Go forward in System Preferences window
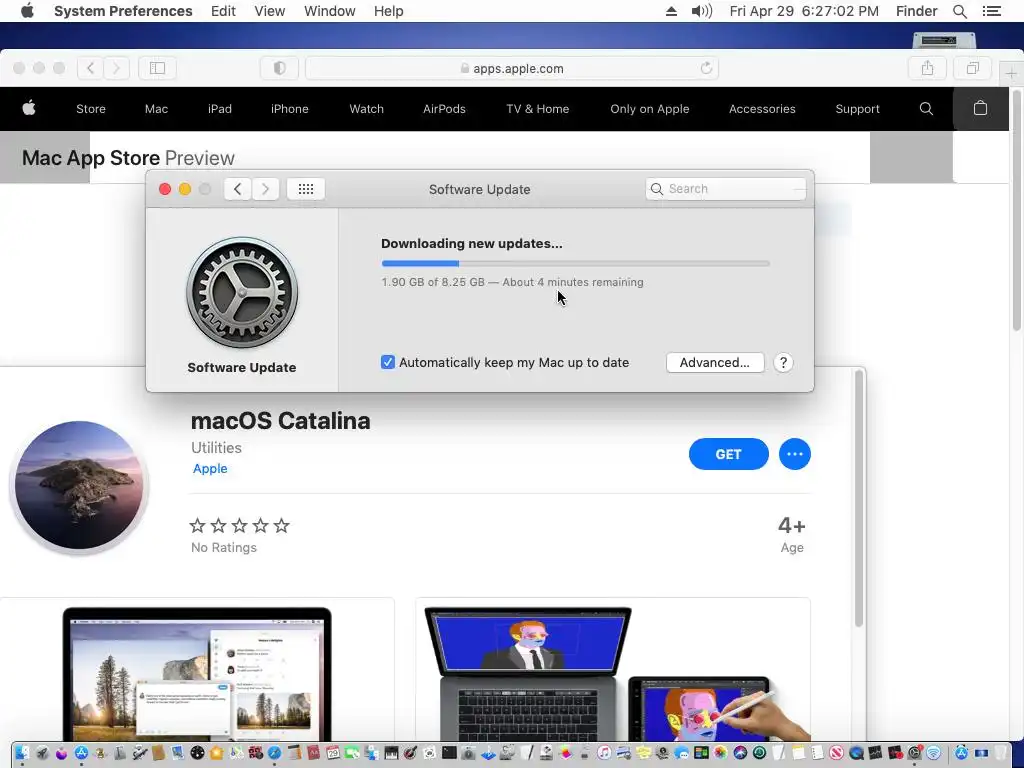 coord(265,189)
